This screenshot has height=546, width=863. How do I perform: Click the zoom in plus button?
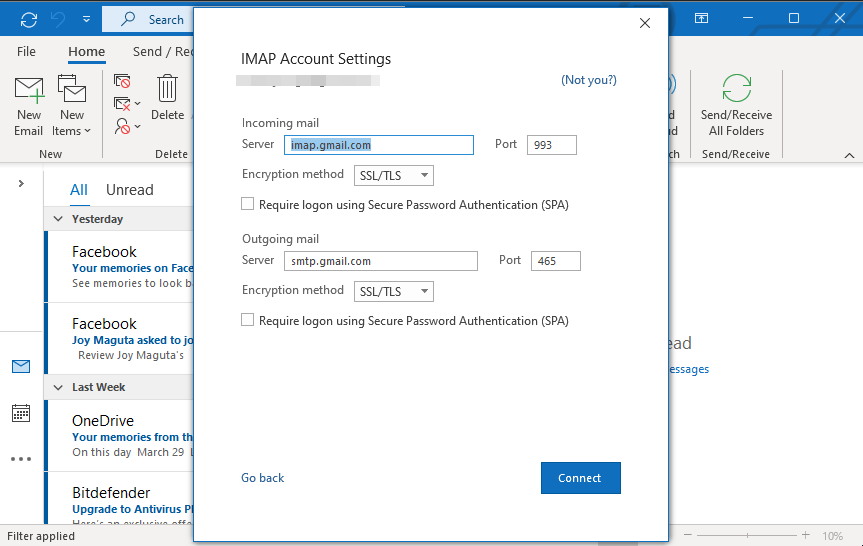(806, 535)
